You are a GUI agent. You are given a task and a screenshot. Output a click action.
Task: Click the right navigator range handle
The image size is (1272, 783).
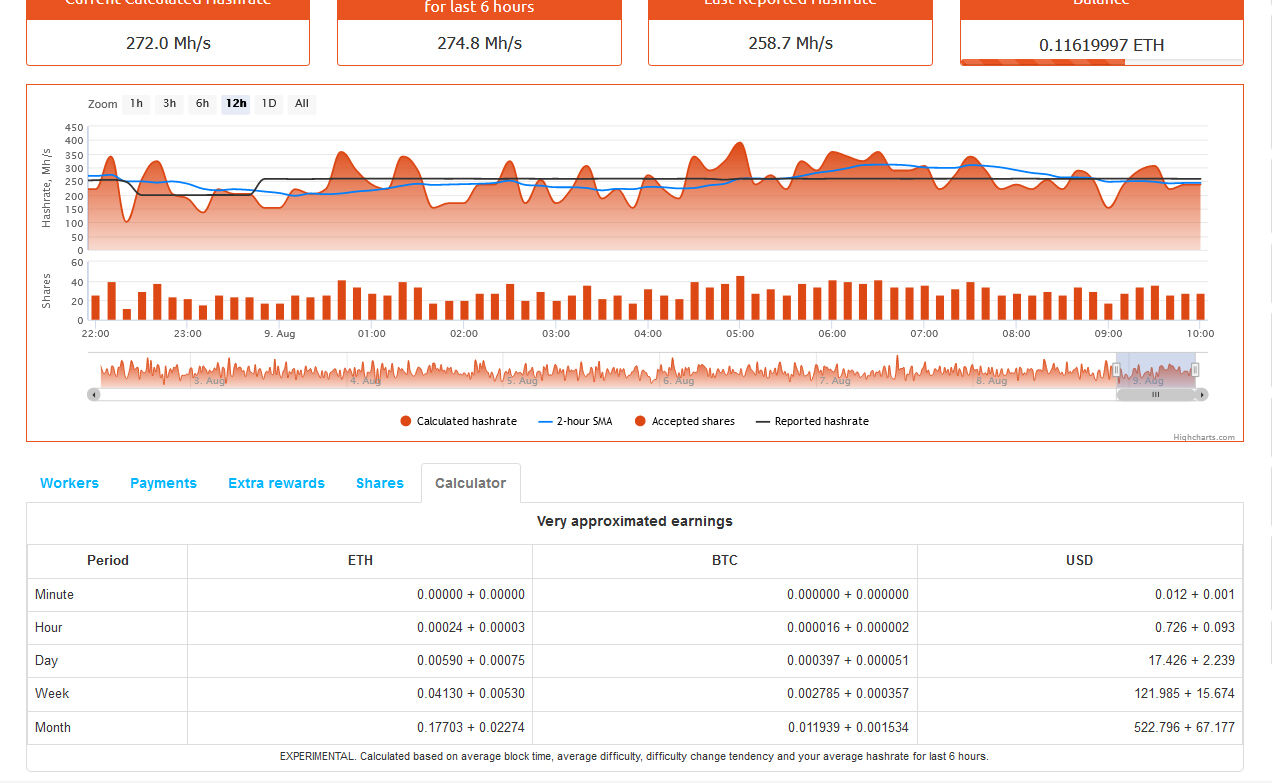(1195, 370)
